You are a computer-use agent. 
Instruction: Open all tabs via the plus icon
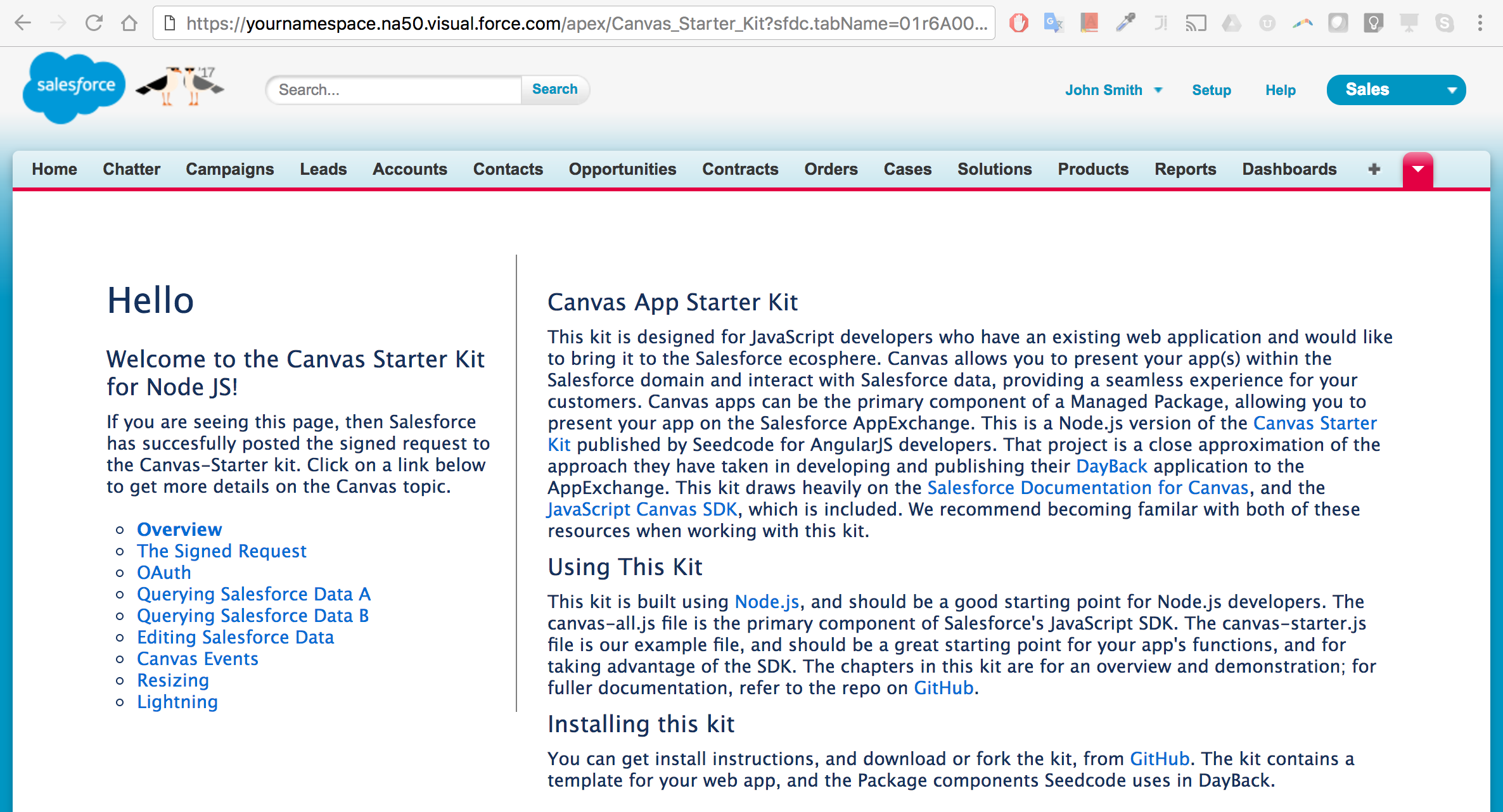[1374, 169]
